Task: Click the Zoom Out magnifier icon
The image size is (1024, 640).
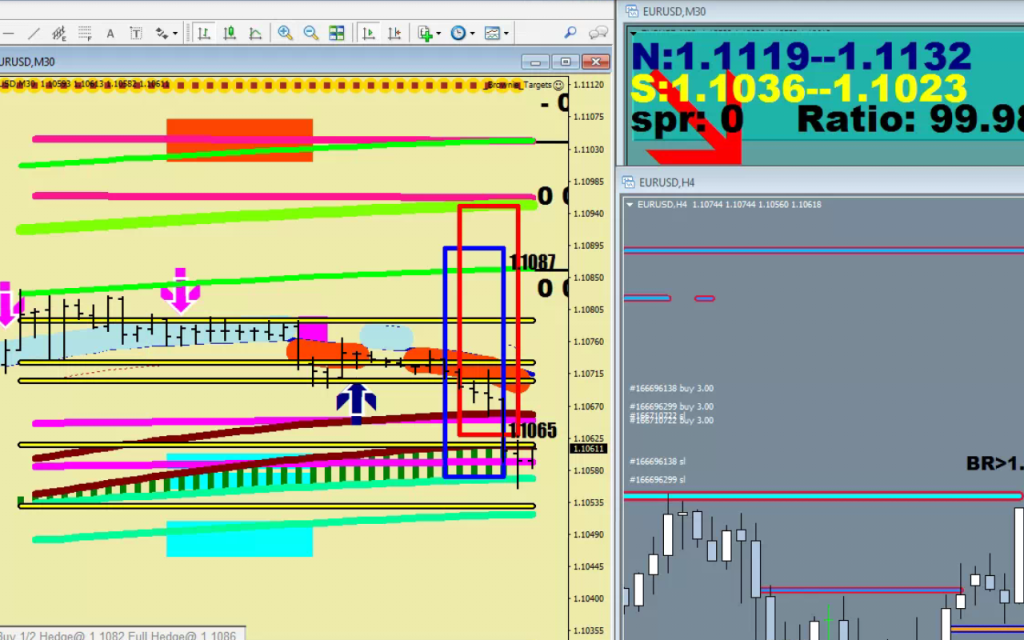Action: coord(311,33)
